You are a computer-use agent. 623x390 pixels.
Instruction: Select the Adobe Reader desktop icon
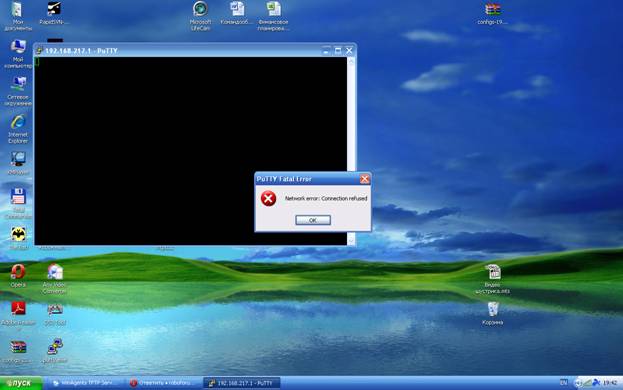pyautogui.click(x=18, y=313)
